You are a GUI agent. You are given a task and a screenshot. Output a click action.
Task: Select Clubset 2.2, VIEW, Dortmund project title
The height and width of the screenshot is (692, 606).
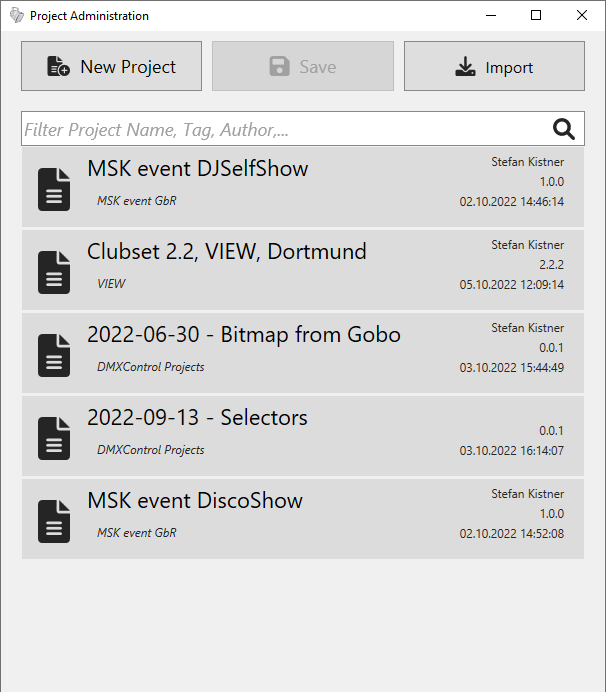(x=226, y=252)
